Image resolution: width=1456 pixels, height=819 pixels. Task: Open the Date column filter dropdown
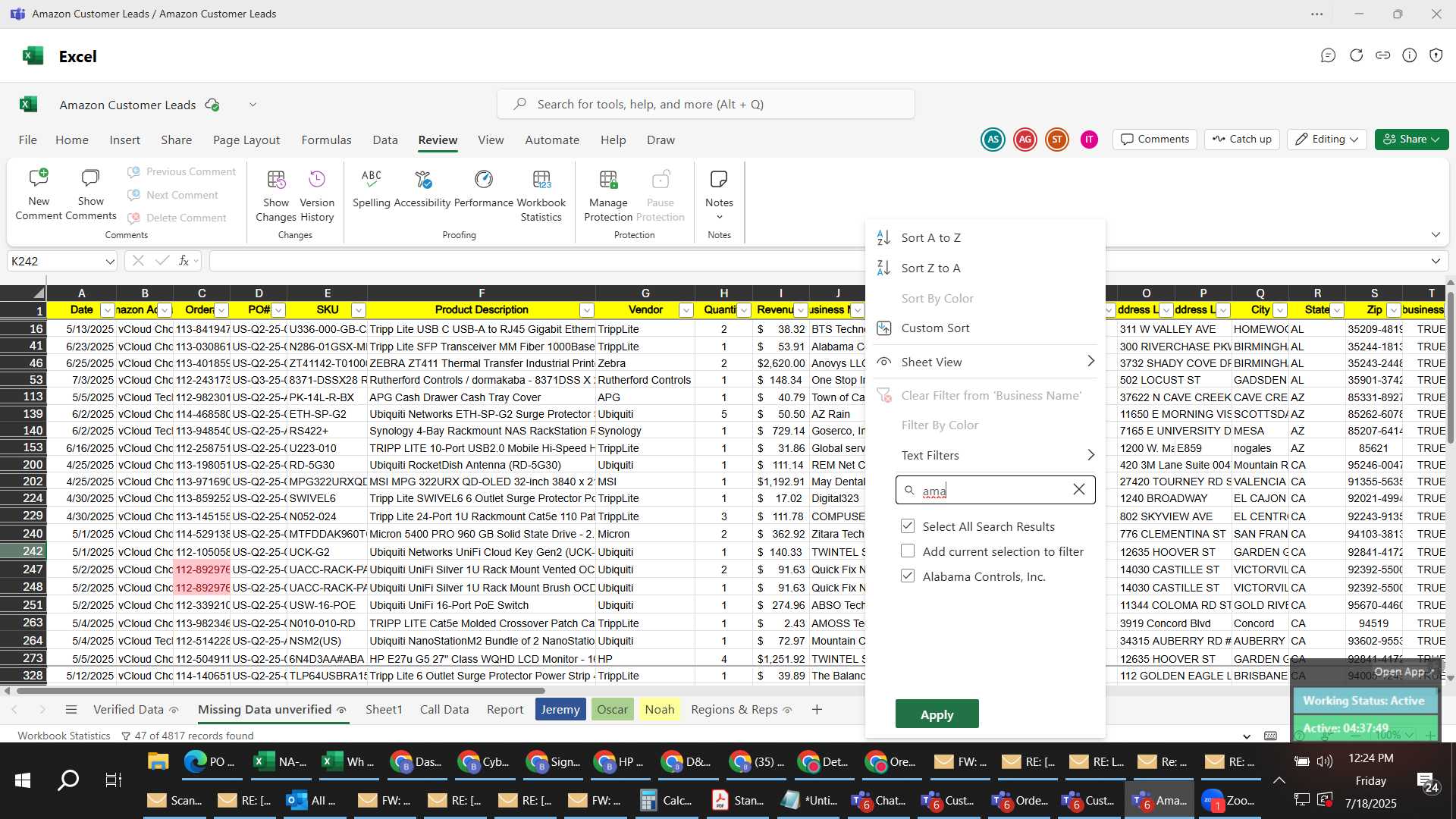[107, 310]
